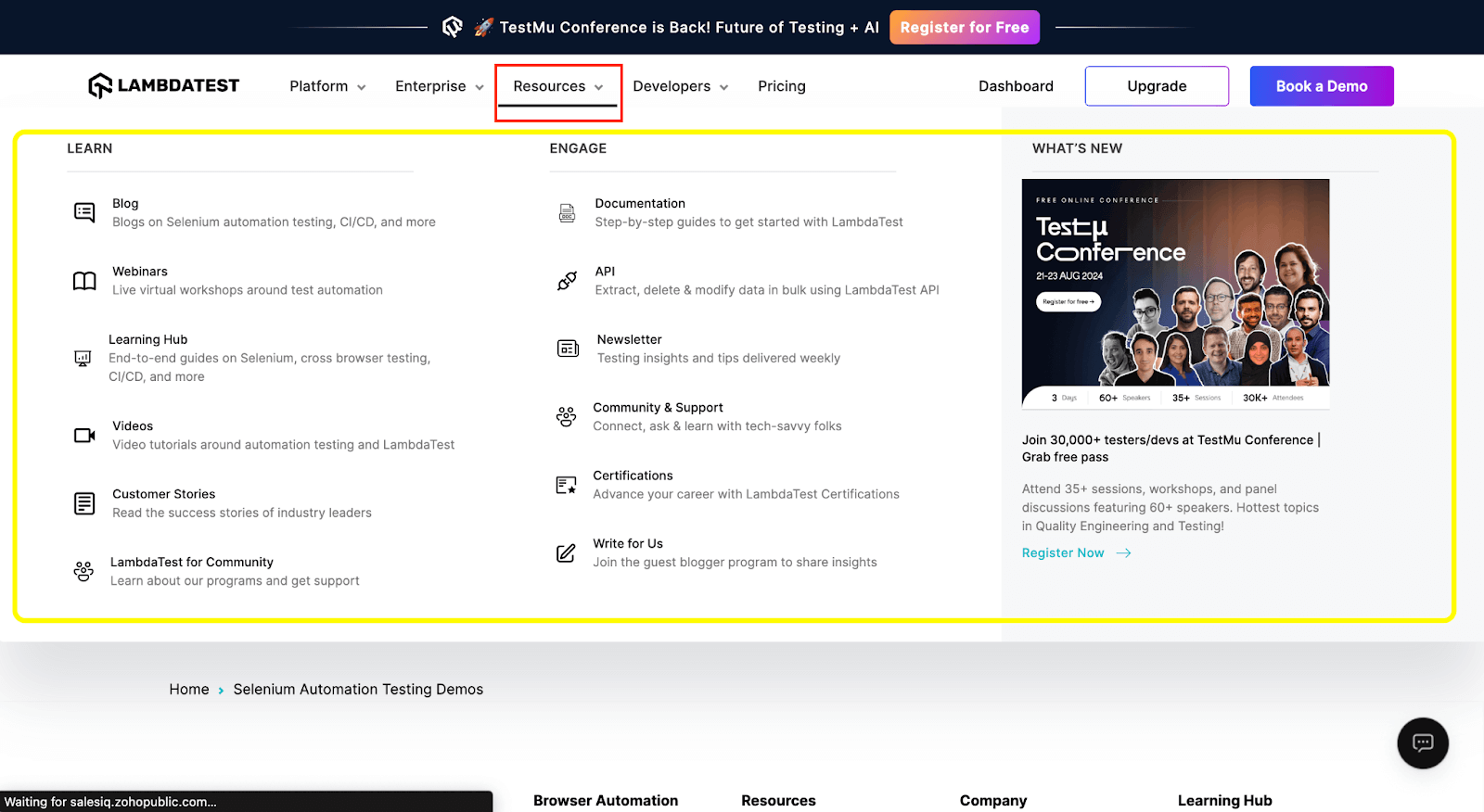Click the Community & Support people icon
1484x812 pixels.
[566, 417]
